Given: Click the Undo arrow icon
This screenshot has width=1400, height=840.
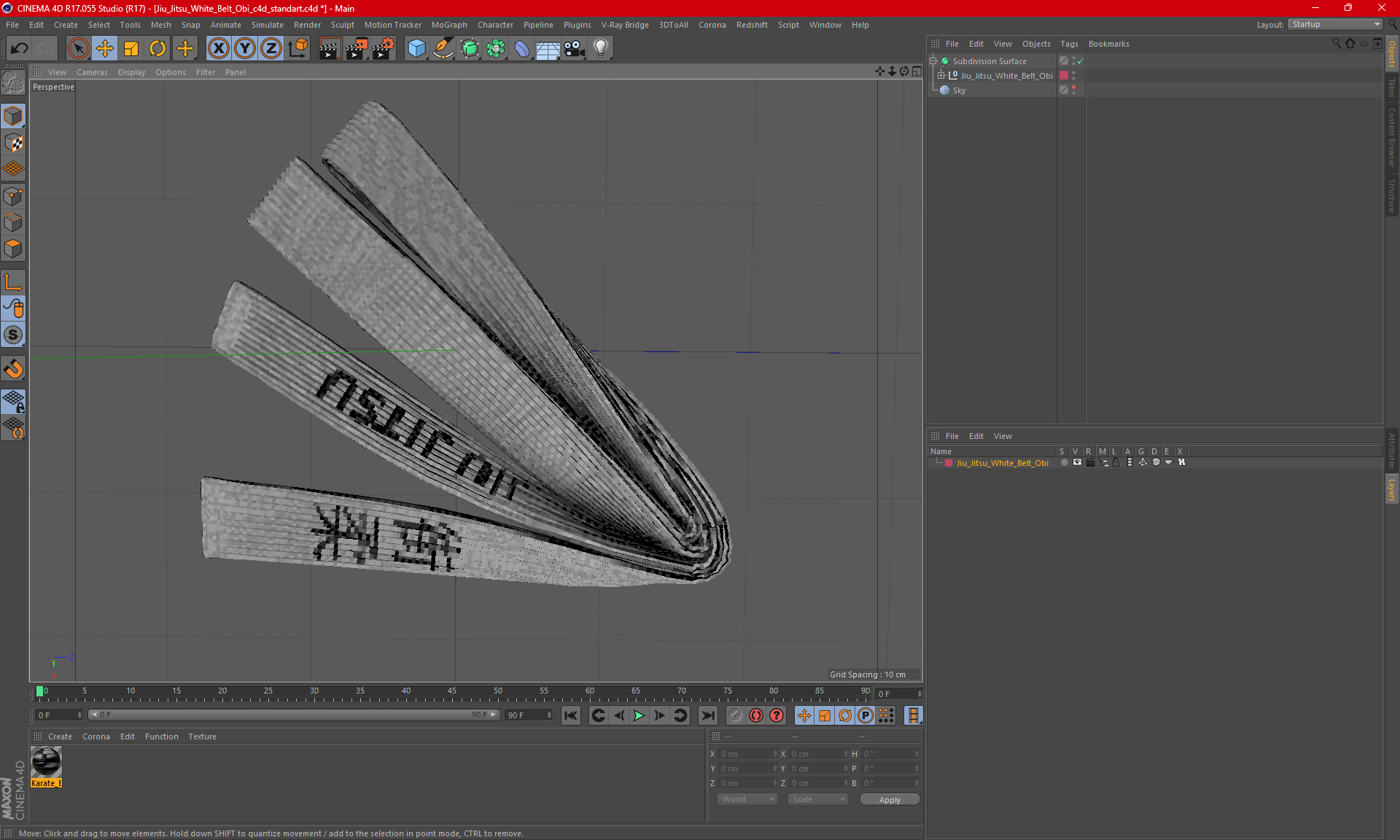Looking at the screenshot, I should 20,49.
